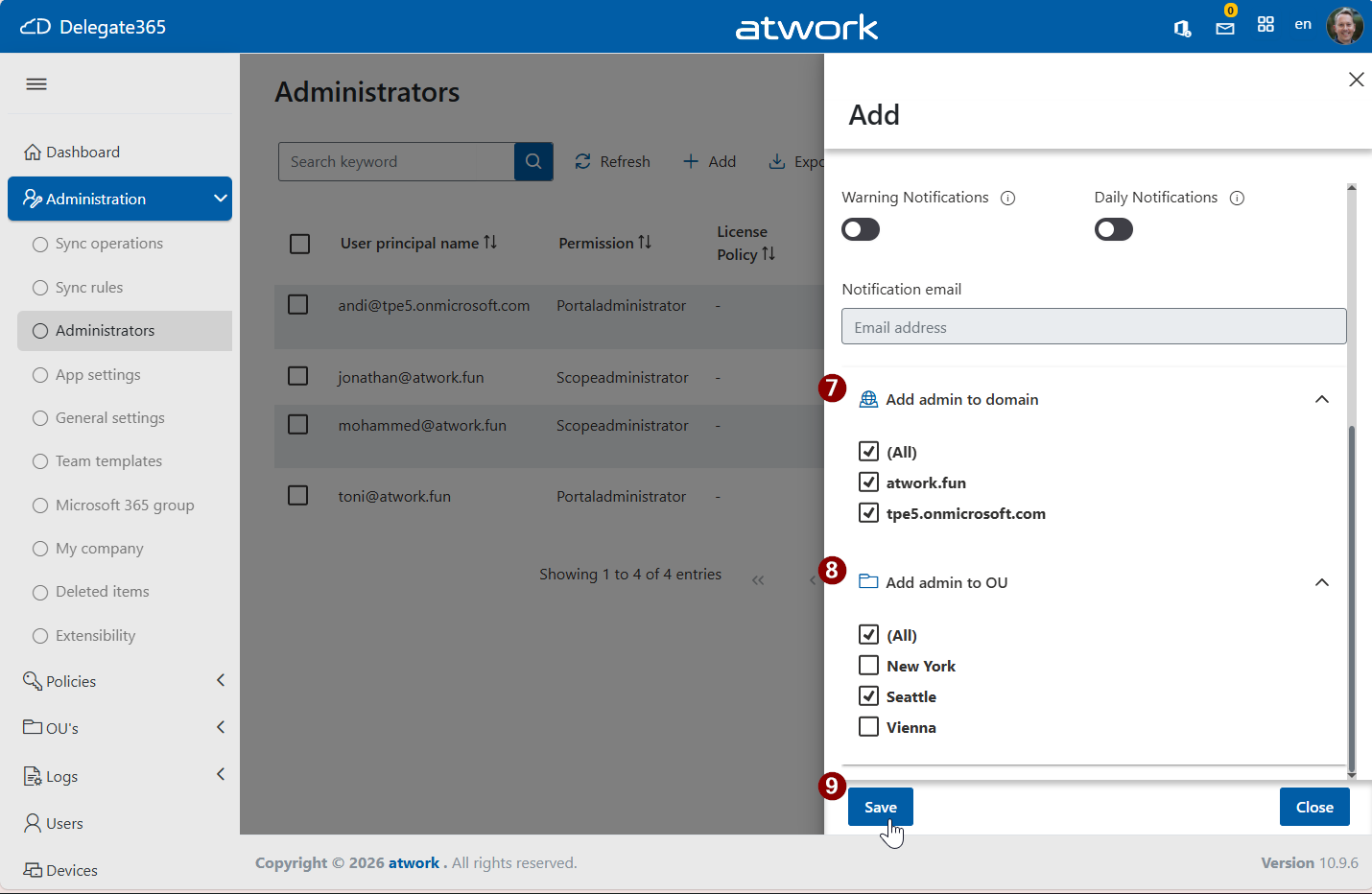Collapse the Add admin to OU section
Viewport: 1372px width, 894px height.
pos(1321,582)
